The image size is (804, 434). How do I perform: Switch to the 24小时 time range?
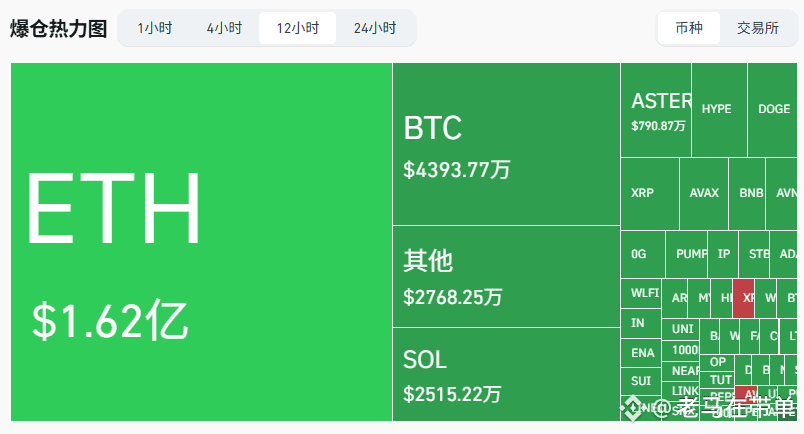click(375, 28)
